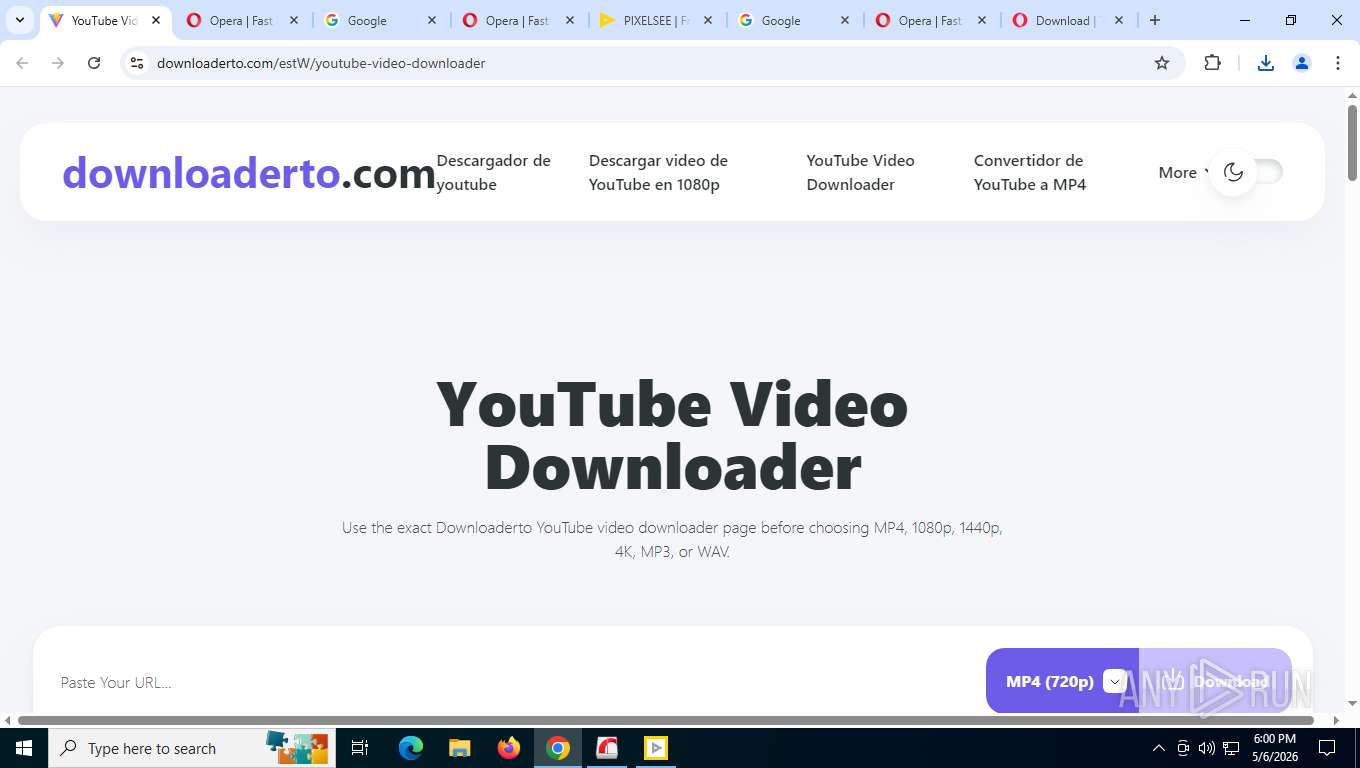Open the PIXELSEE app icon on taskbar

[656, 748]
